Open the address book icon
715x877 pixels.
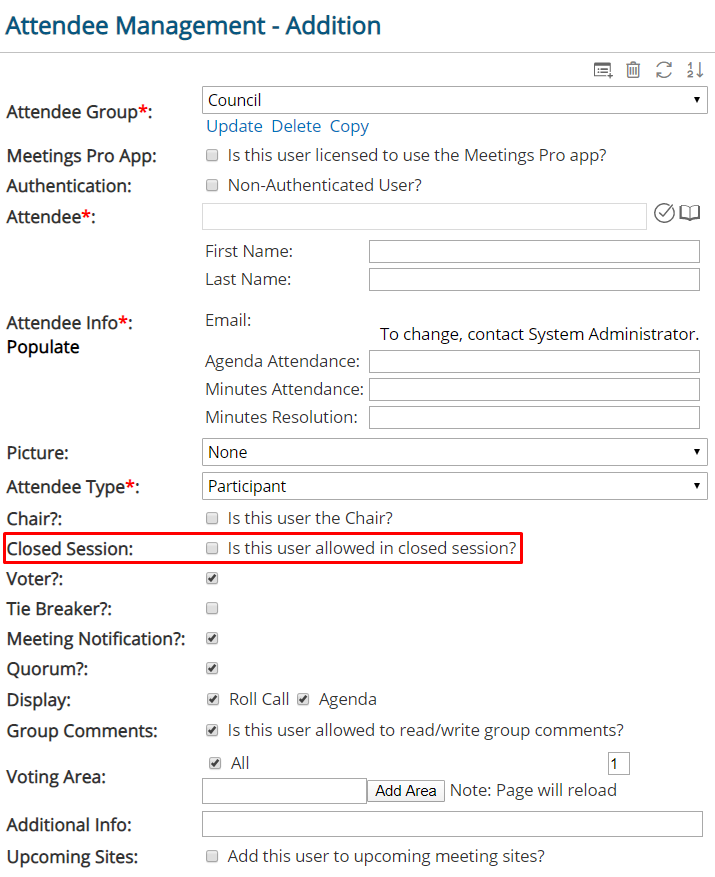689,213
